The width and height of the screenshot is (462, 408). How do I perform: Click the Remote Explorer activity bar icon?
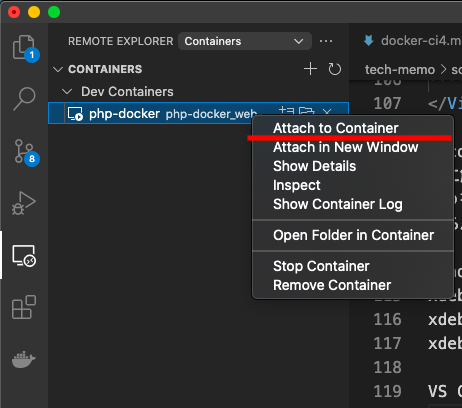pos(24,255)
